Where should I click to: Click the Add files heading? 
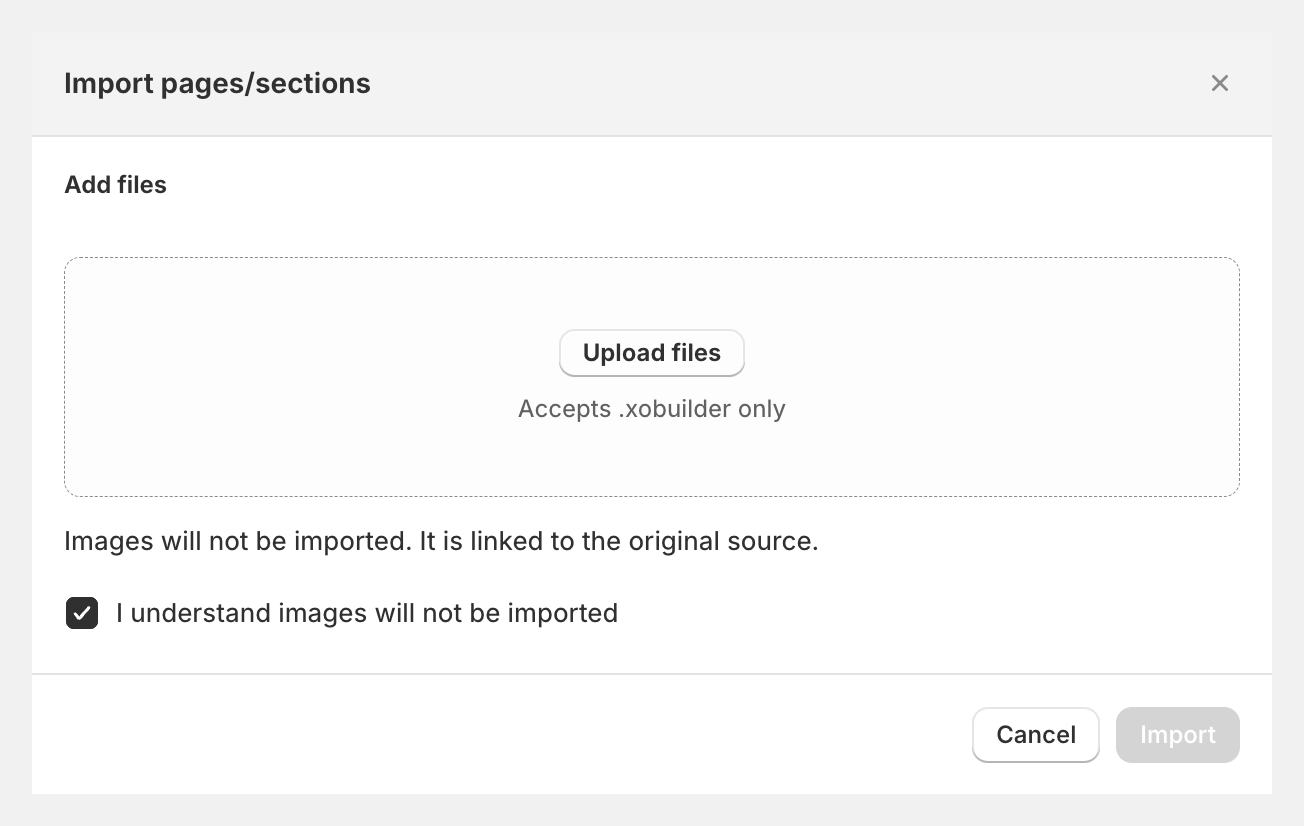click(x=115, y=184)
